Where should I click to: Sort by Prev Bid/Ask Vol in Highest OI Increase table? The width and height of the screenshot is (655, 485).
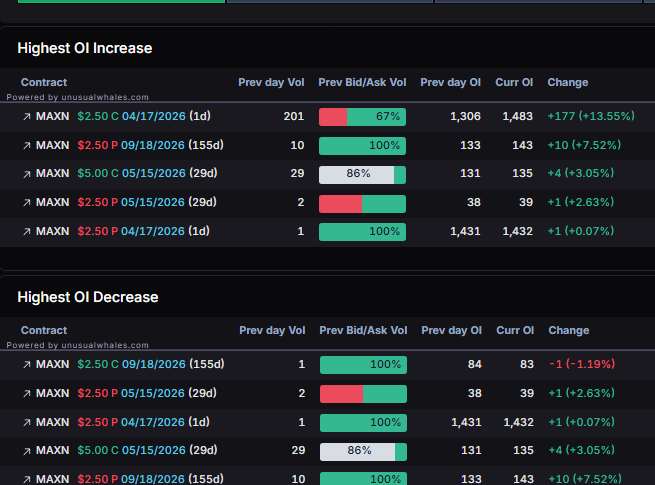[362, 82]
